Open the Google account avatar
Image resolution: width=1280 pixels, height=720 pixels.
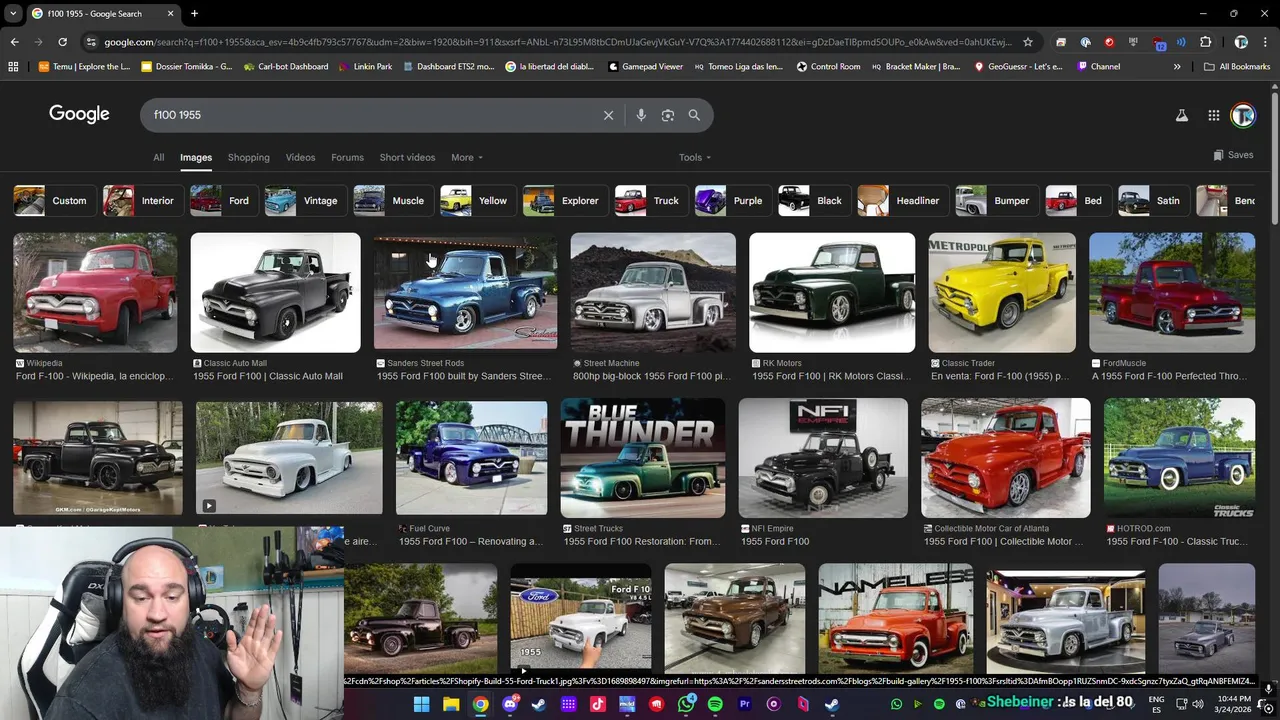click(1243, 116)
